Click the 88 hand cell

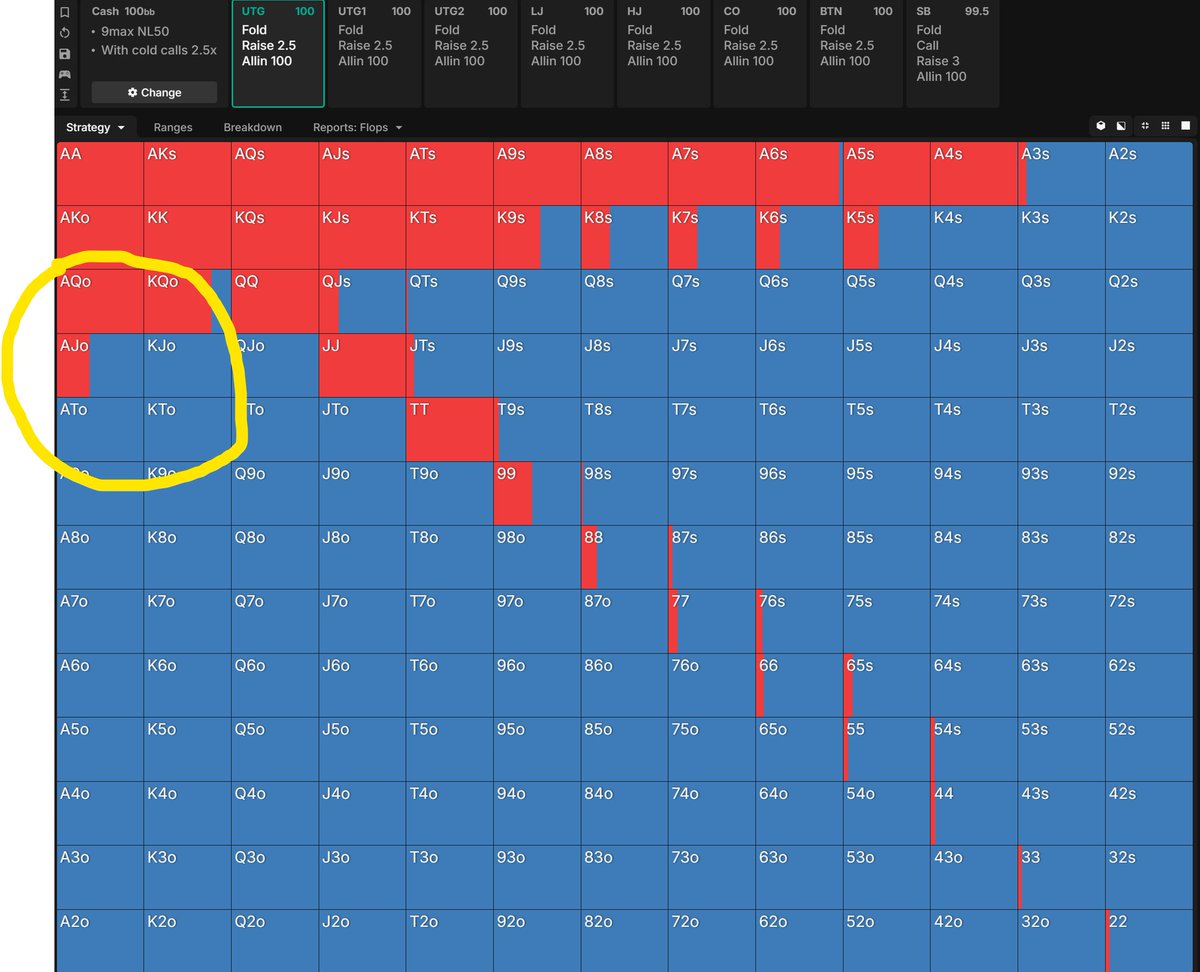tap(625, 558)
